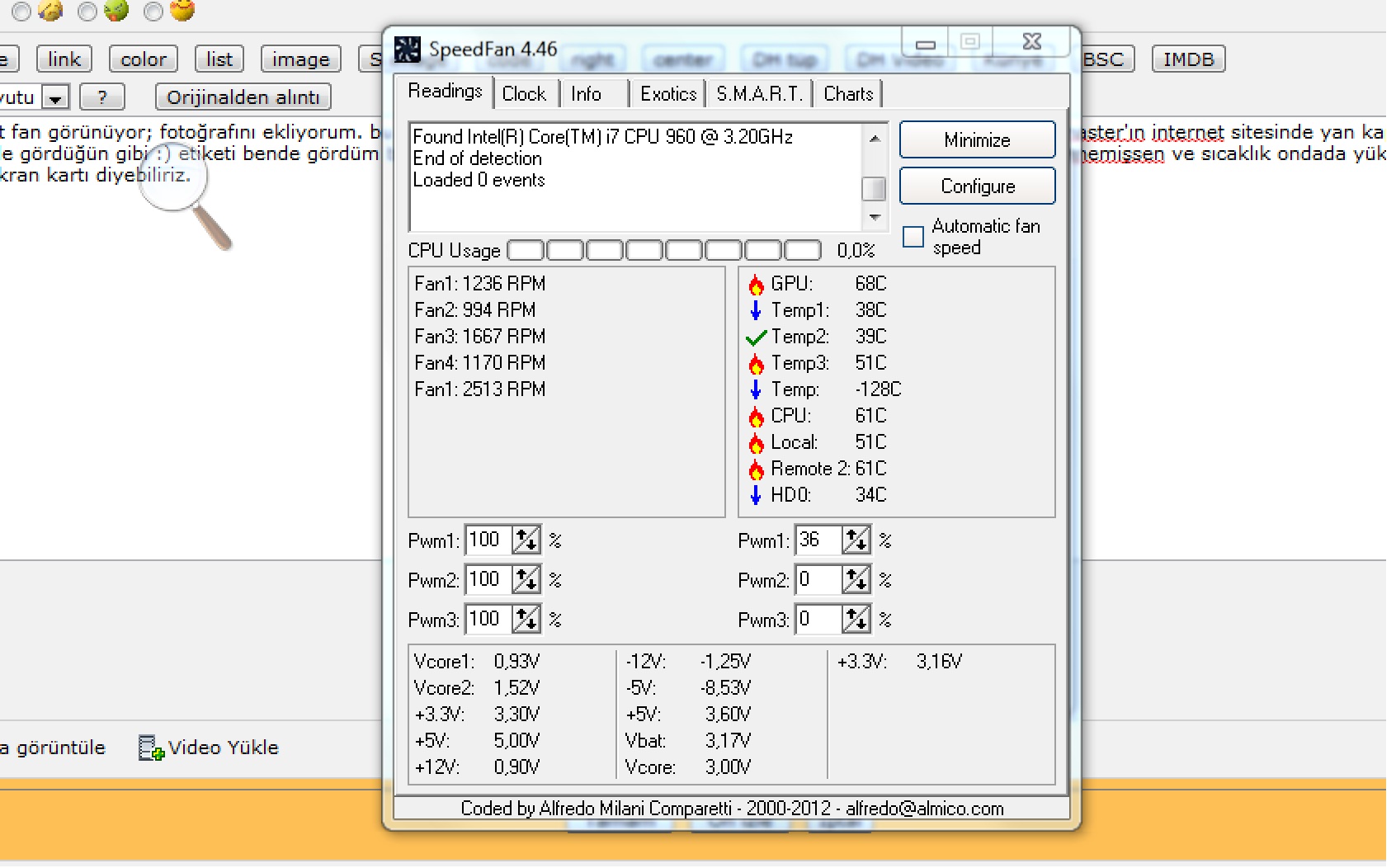Select the second emoticon radio button
Viewport: 1396px width, 868px height.
(x=87, y=11)
